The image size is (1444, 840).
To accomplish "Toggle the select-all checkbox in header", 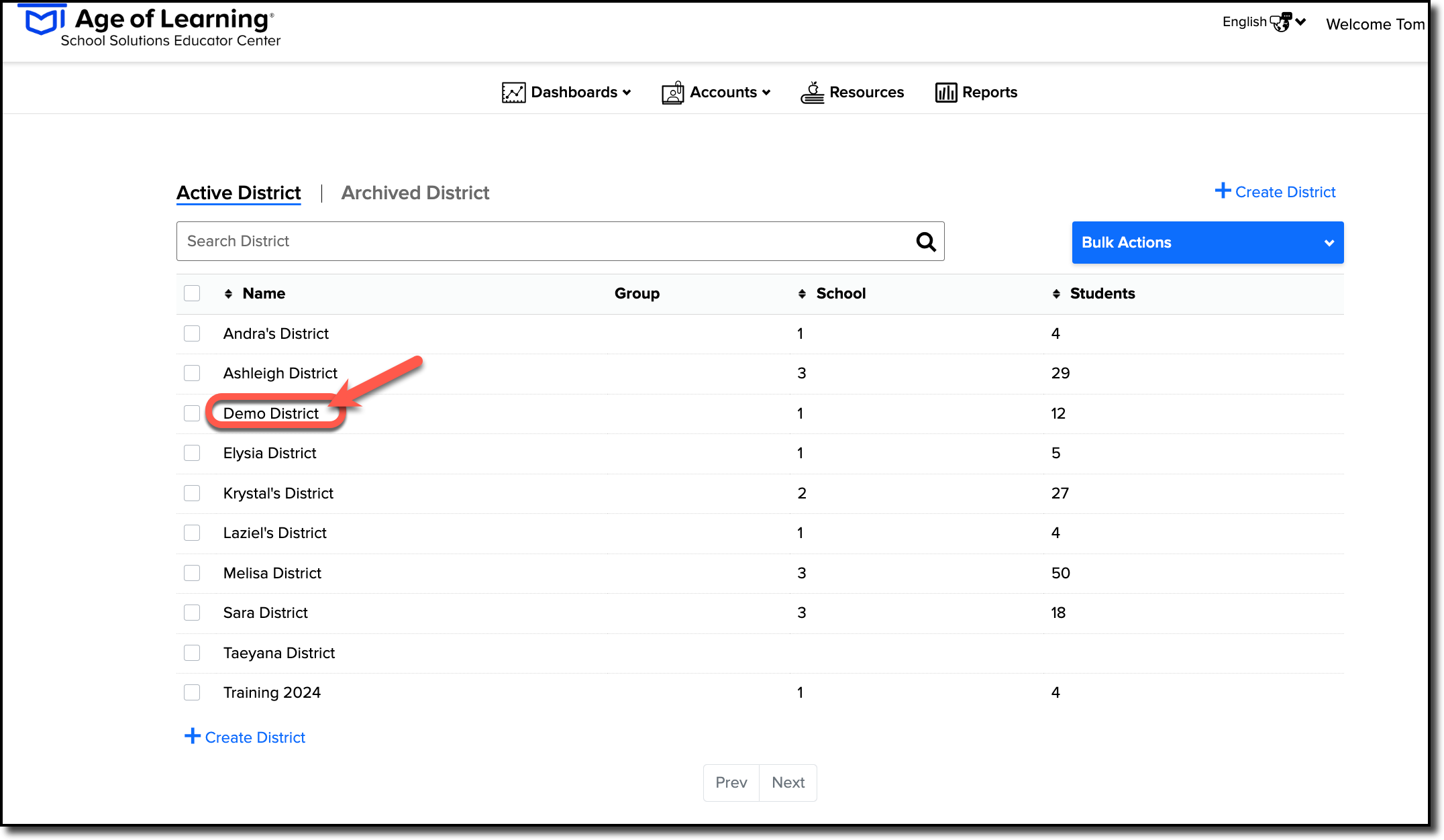I will click(192, 293).
